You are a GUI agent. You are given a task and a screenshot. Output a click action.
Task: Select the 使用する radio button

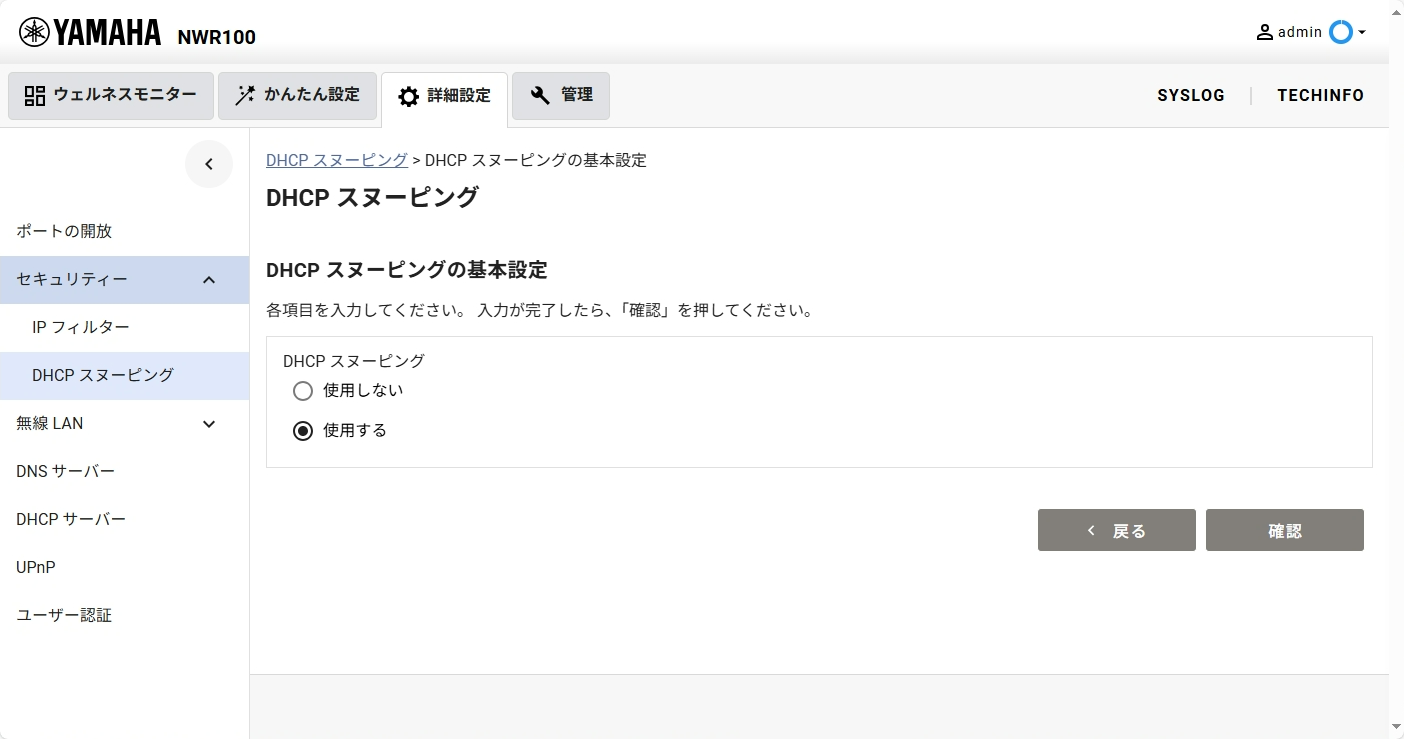(x=303, y=431)
